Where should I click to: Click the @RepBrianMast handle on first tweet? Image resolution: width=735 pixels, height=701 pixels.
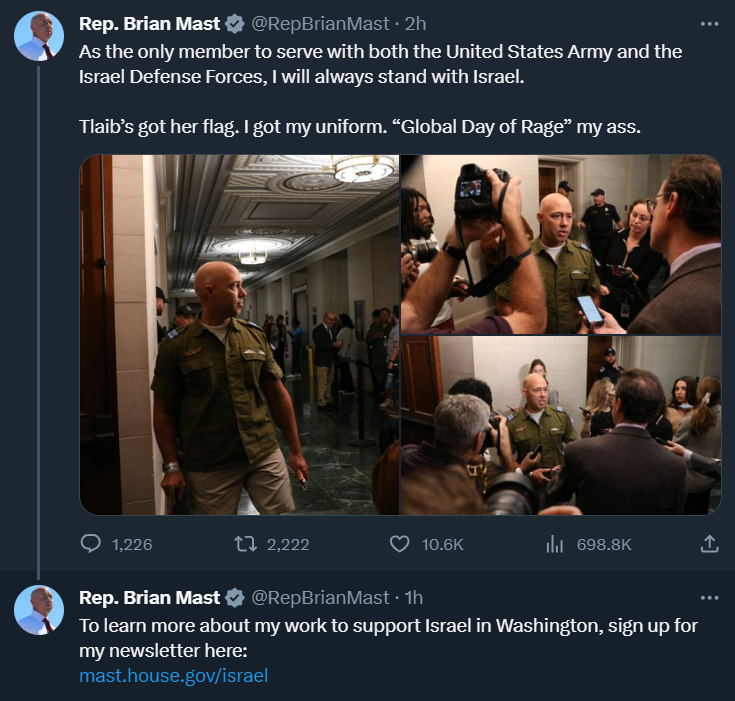click(320, 22)
